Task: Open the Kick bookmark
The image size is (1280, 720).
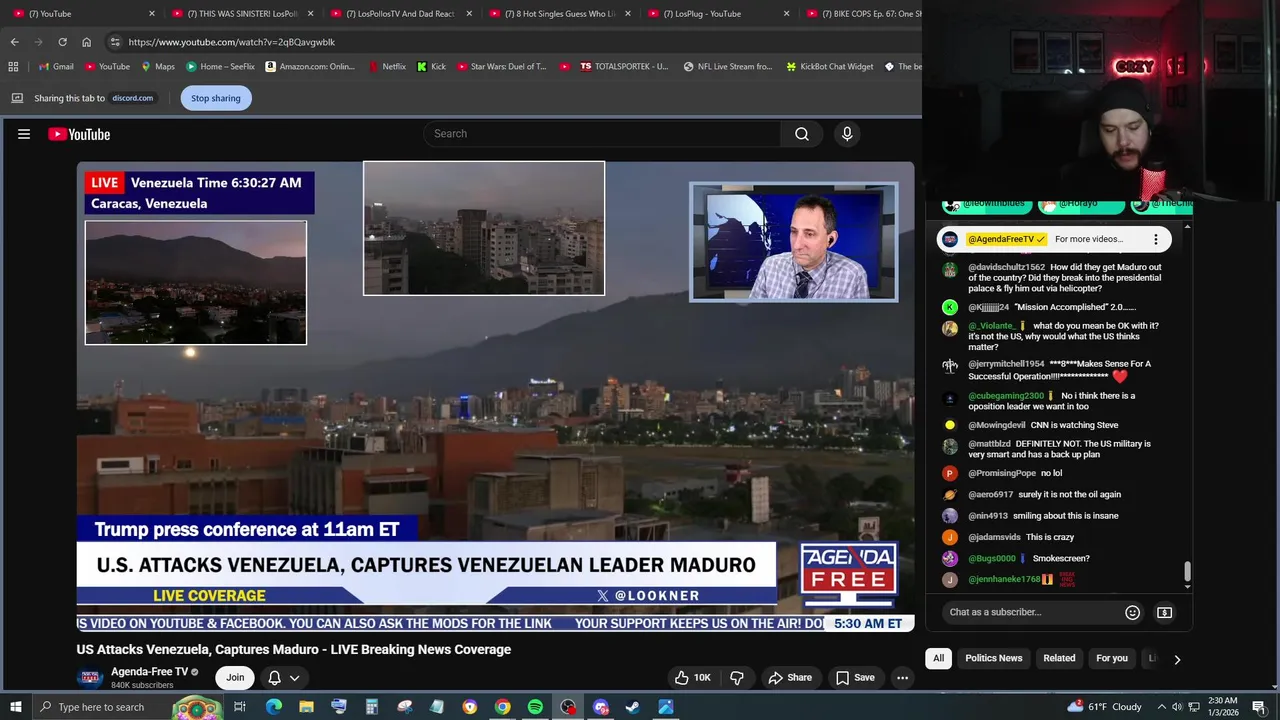Action: (x=431, y=67)
